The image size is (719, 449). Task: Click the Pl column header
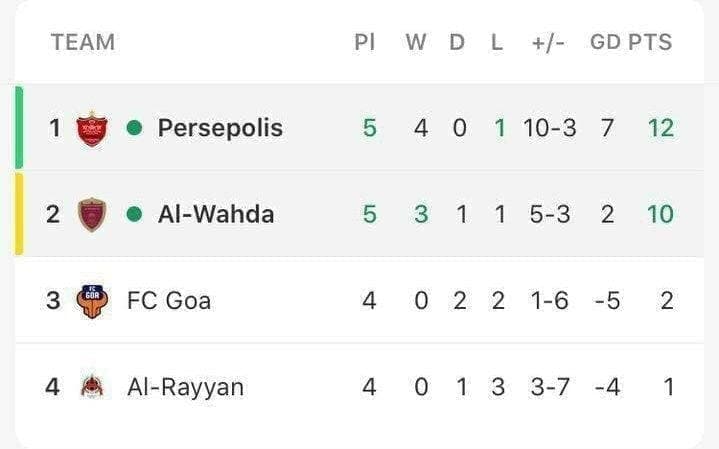point(365,42)
